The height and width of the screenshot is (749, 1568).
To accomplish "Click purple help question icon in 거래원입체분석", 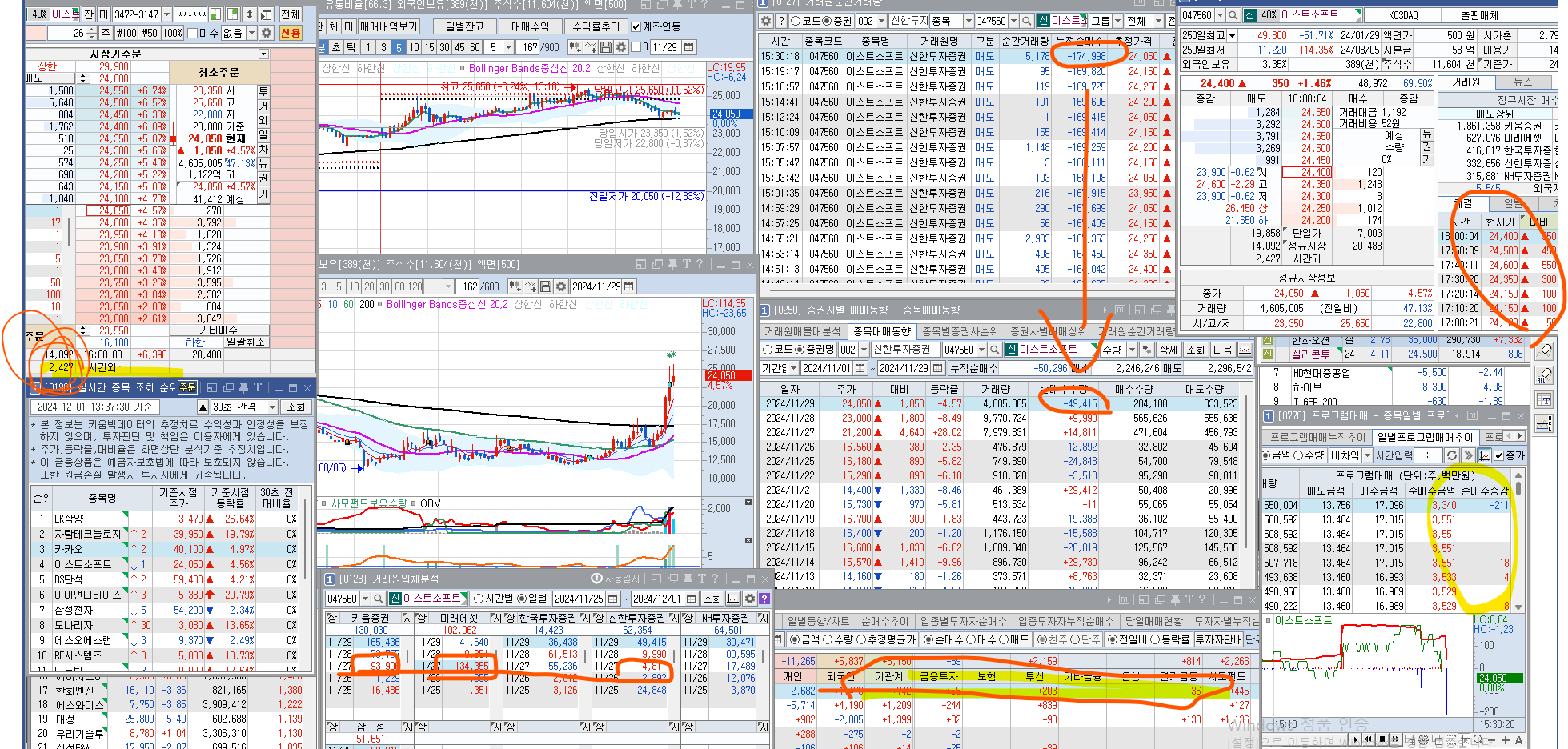I will 764,599.
